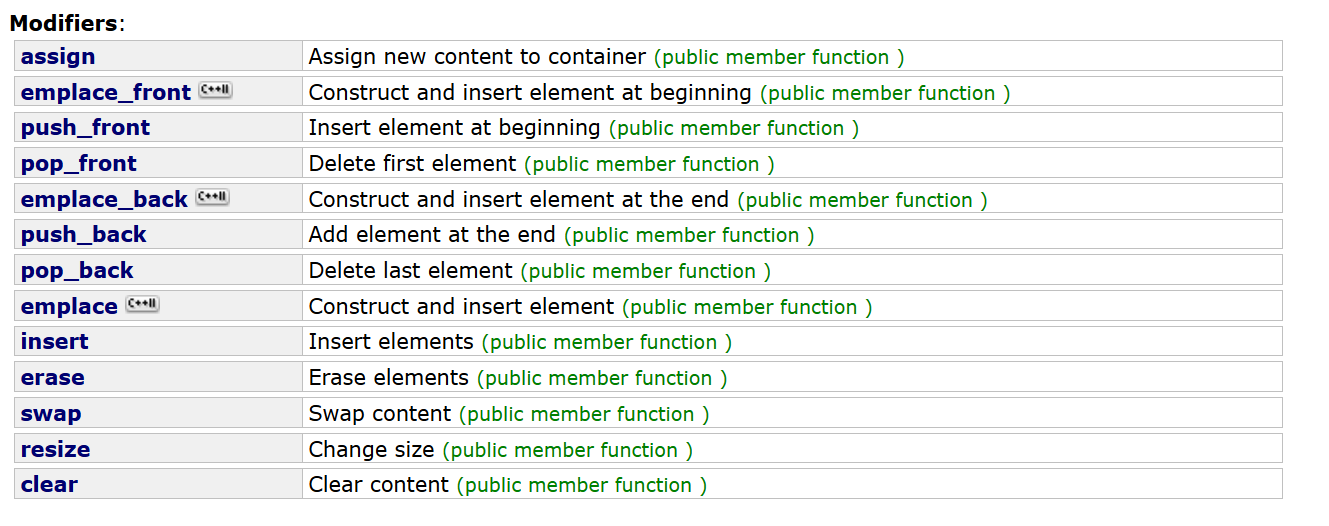Open the emplace_front link

106,93
